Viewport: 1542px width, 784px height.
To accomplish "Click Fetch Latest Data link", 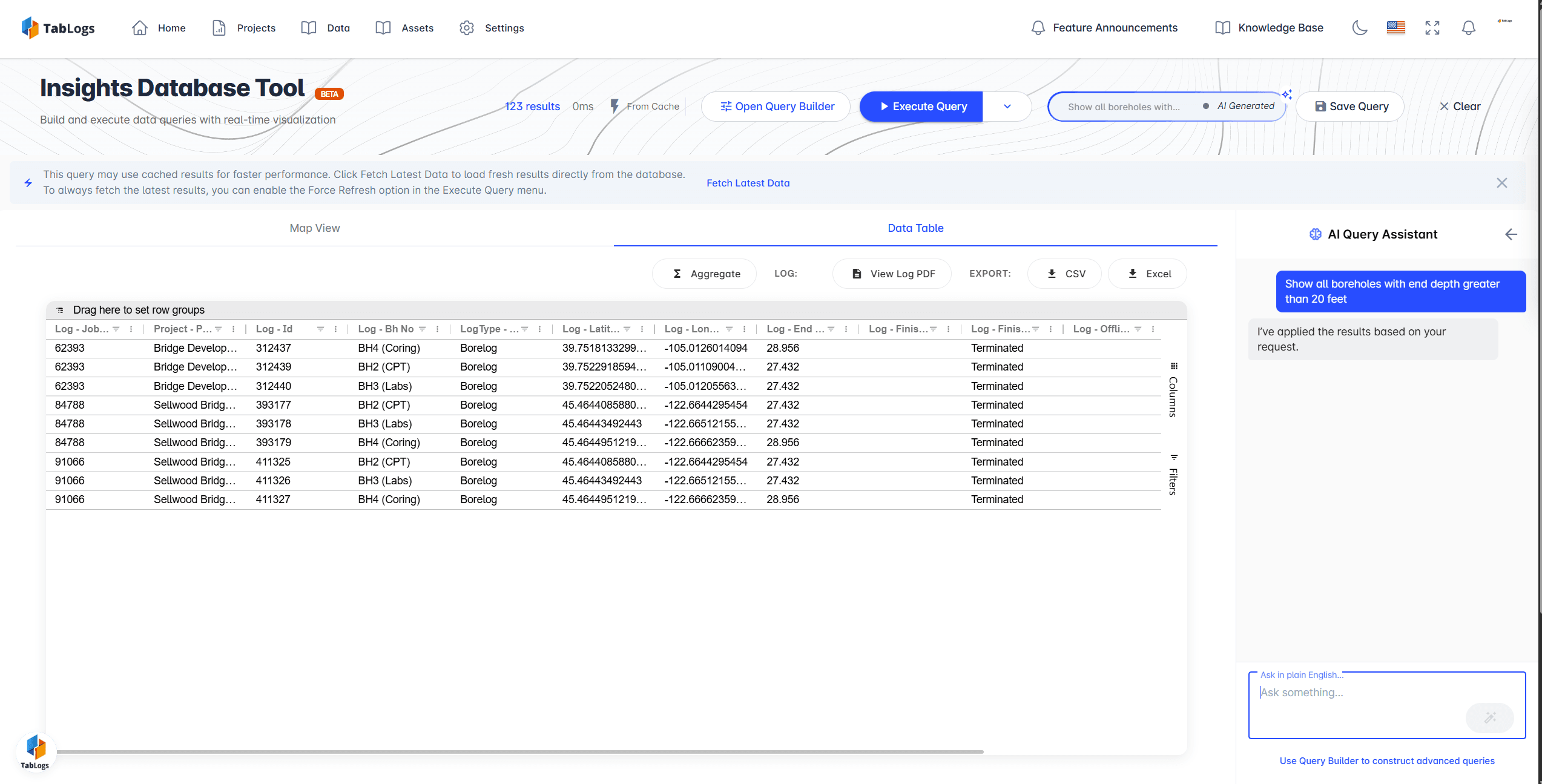I will point(748,183).
